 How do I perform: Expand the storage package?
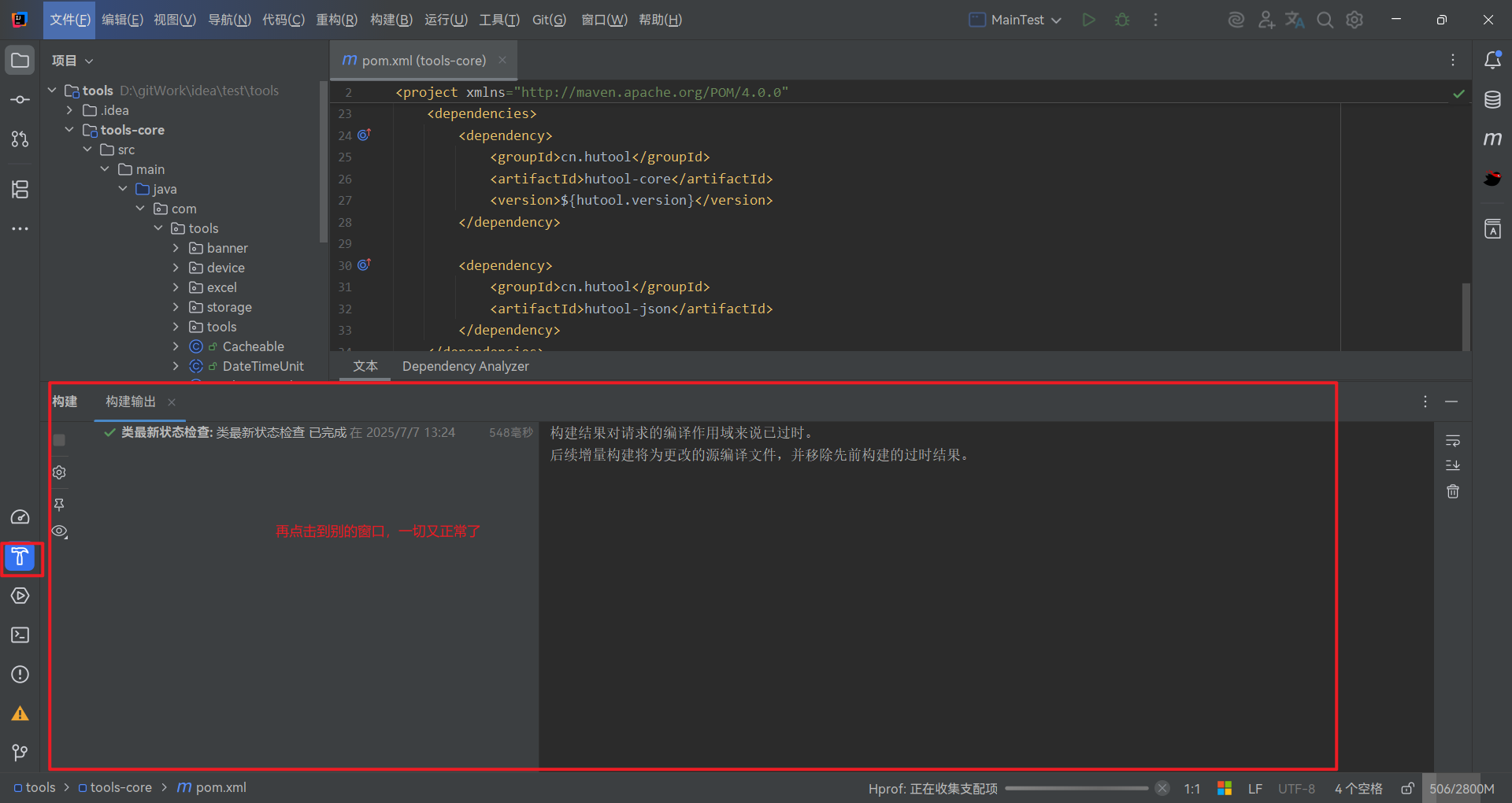176,307
